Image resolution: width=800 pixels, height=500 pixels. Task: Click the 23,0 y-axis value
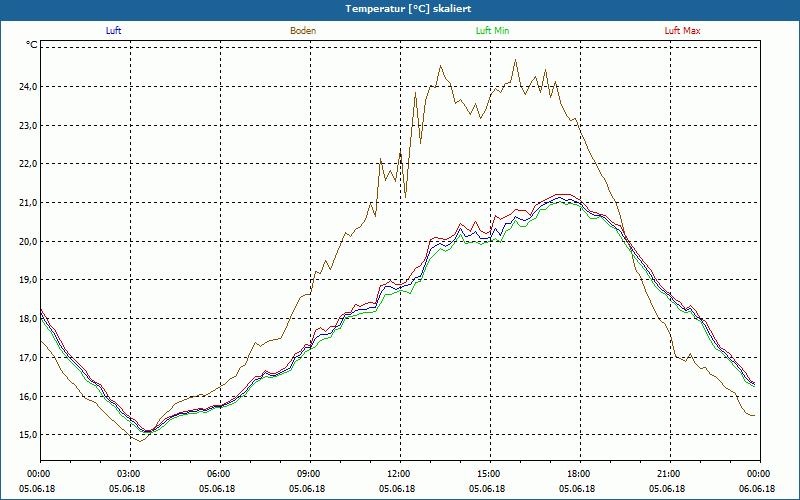click(29, 126)
